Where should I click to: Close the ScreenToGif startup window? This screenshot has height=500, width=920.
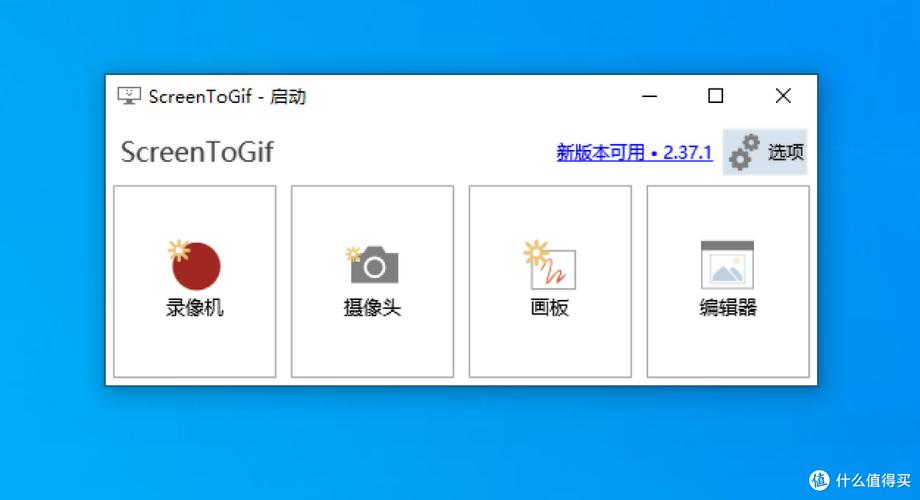pyautogui.click(x=783, y=96)
